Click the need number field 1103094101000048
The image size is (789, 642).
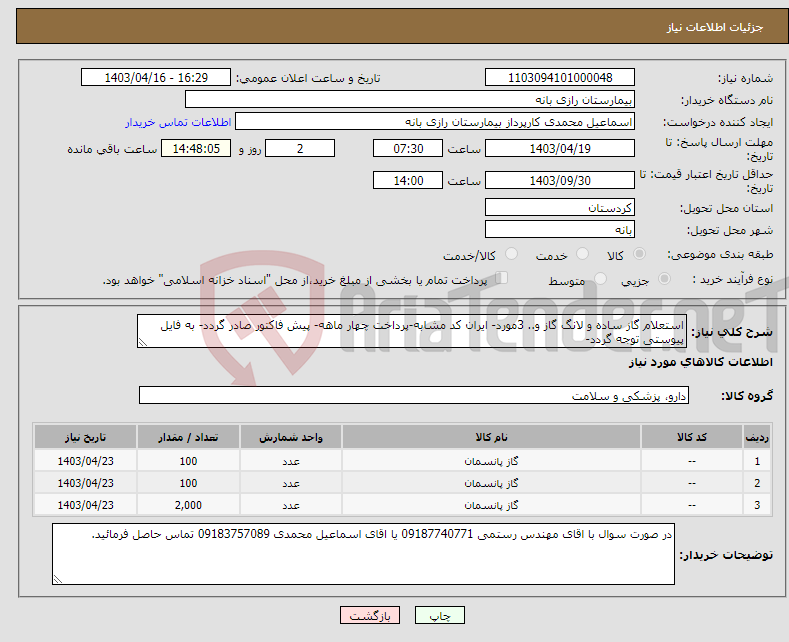point(560,77)
